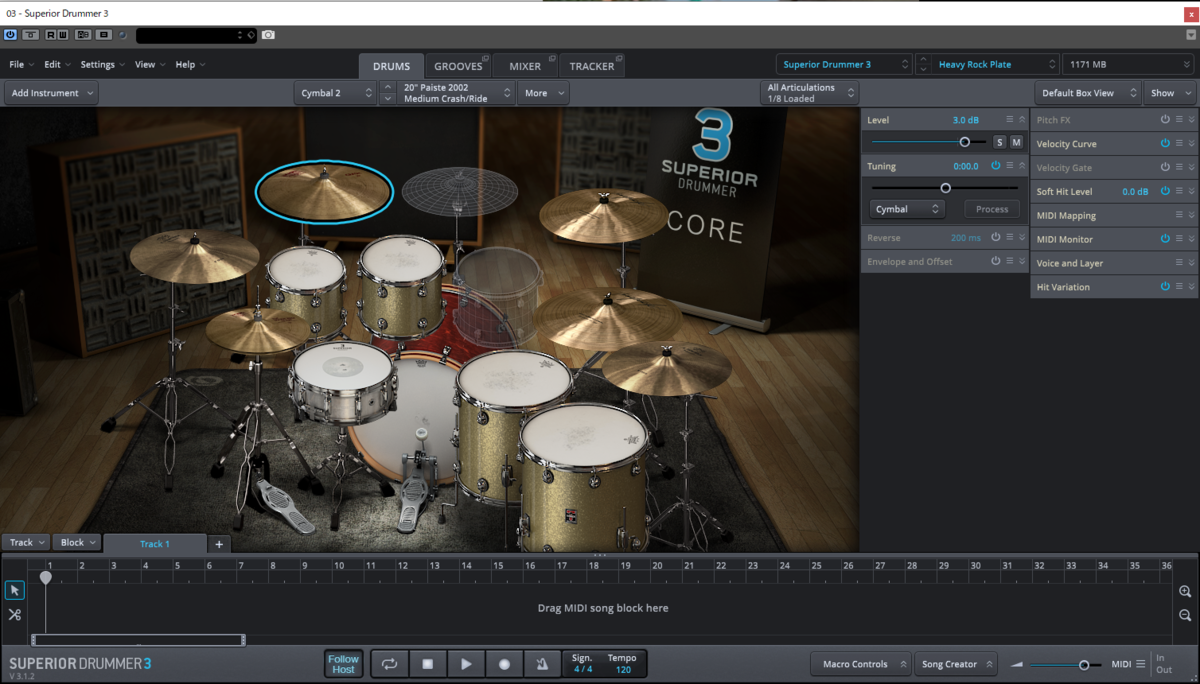Click the Process button

tap(992, 209)
